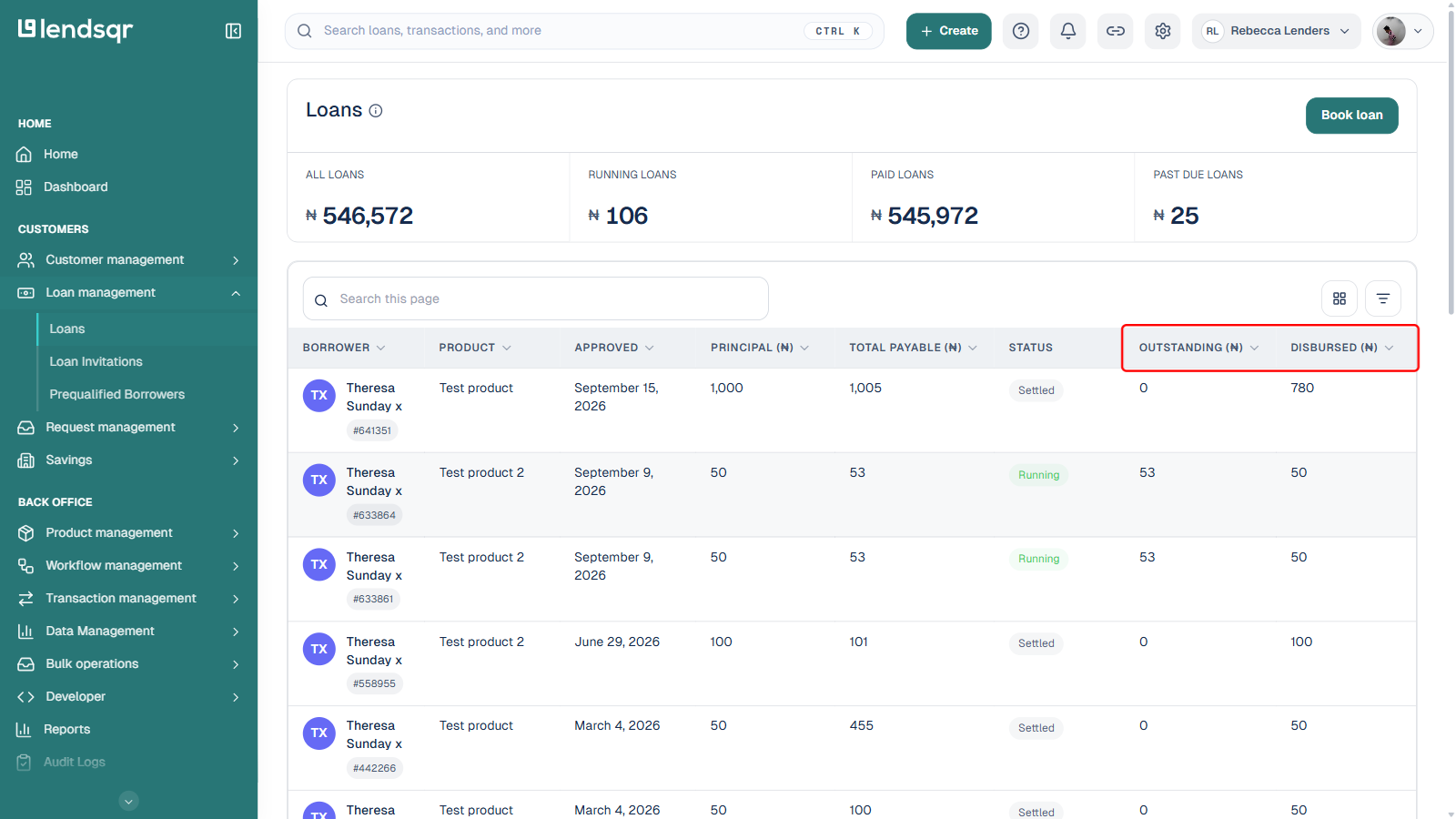Click the Book loan button
Viewport: 1456px width, 819px height.
point(1352,116)
